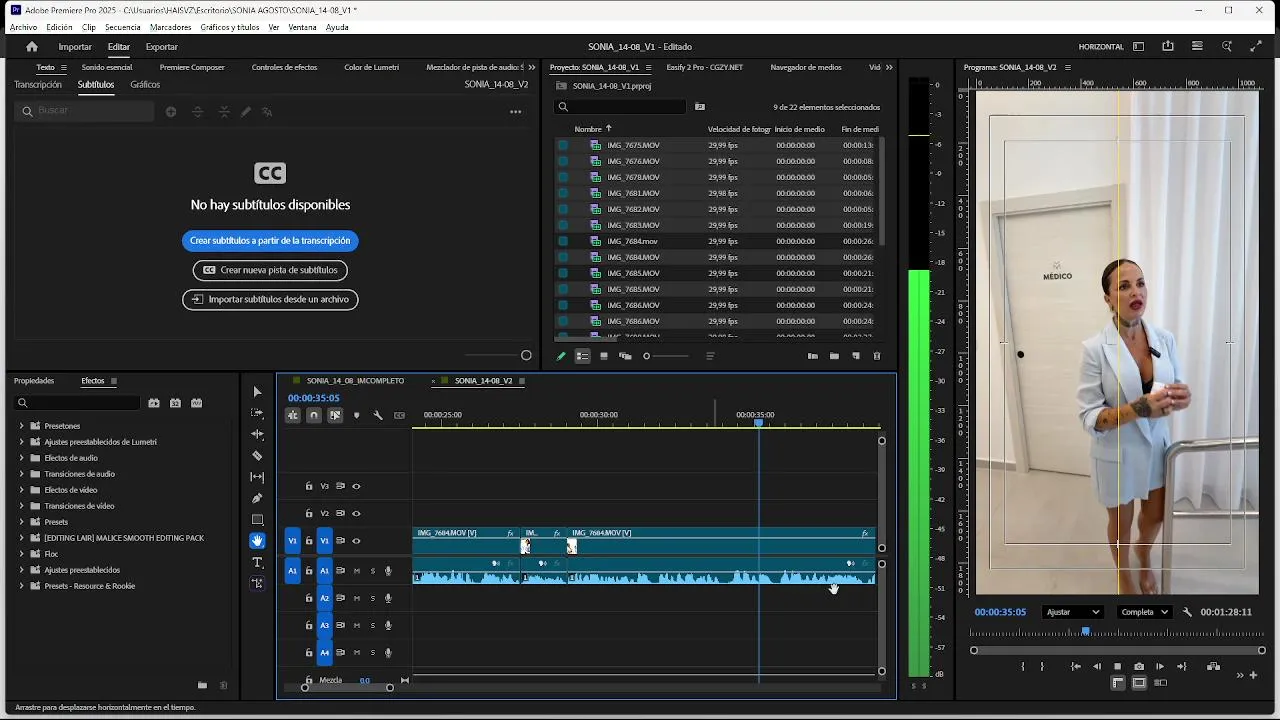Create new bin in Project panel
The image size is (1280, 720).
(x=834, y=356)
